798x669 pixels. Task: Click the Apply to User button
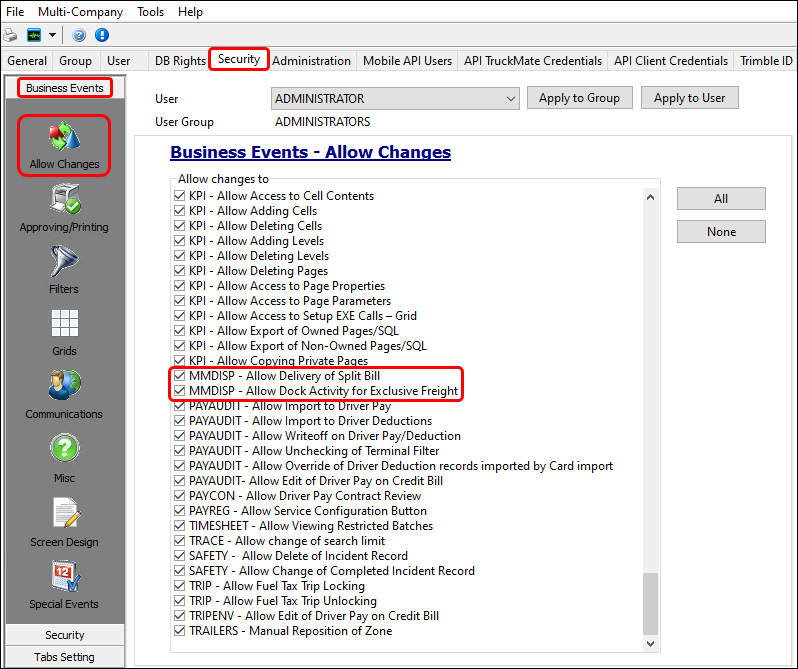click(689, 98)
